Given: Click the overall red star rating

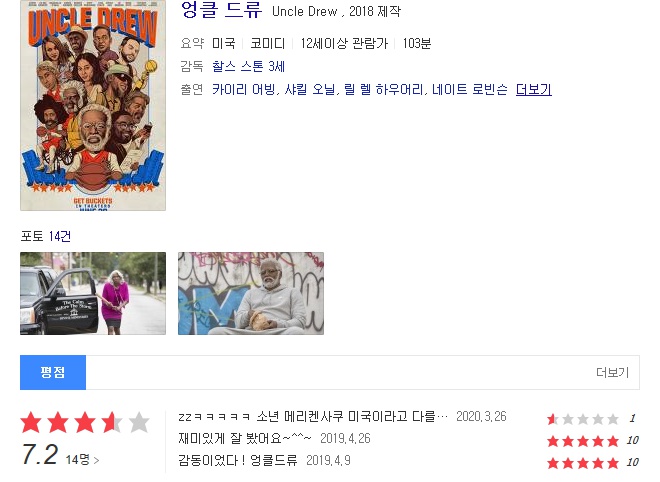Looking at the screenshot, I should tap(85, 423).
